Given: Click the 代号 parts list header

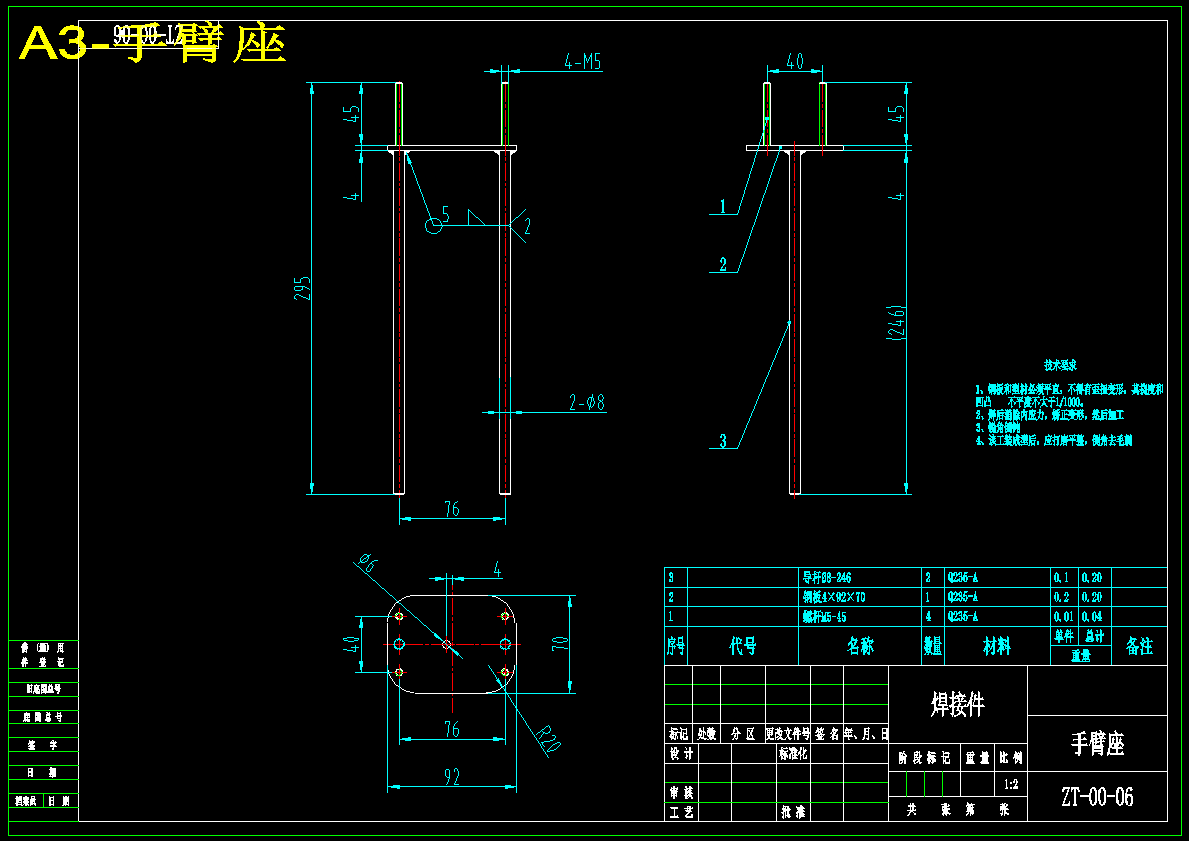Looking at the screenshot, I should point(742,646).
